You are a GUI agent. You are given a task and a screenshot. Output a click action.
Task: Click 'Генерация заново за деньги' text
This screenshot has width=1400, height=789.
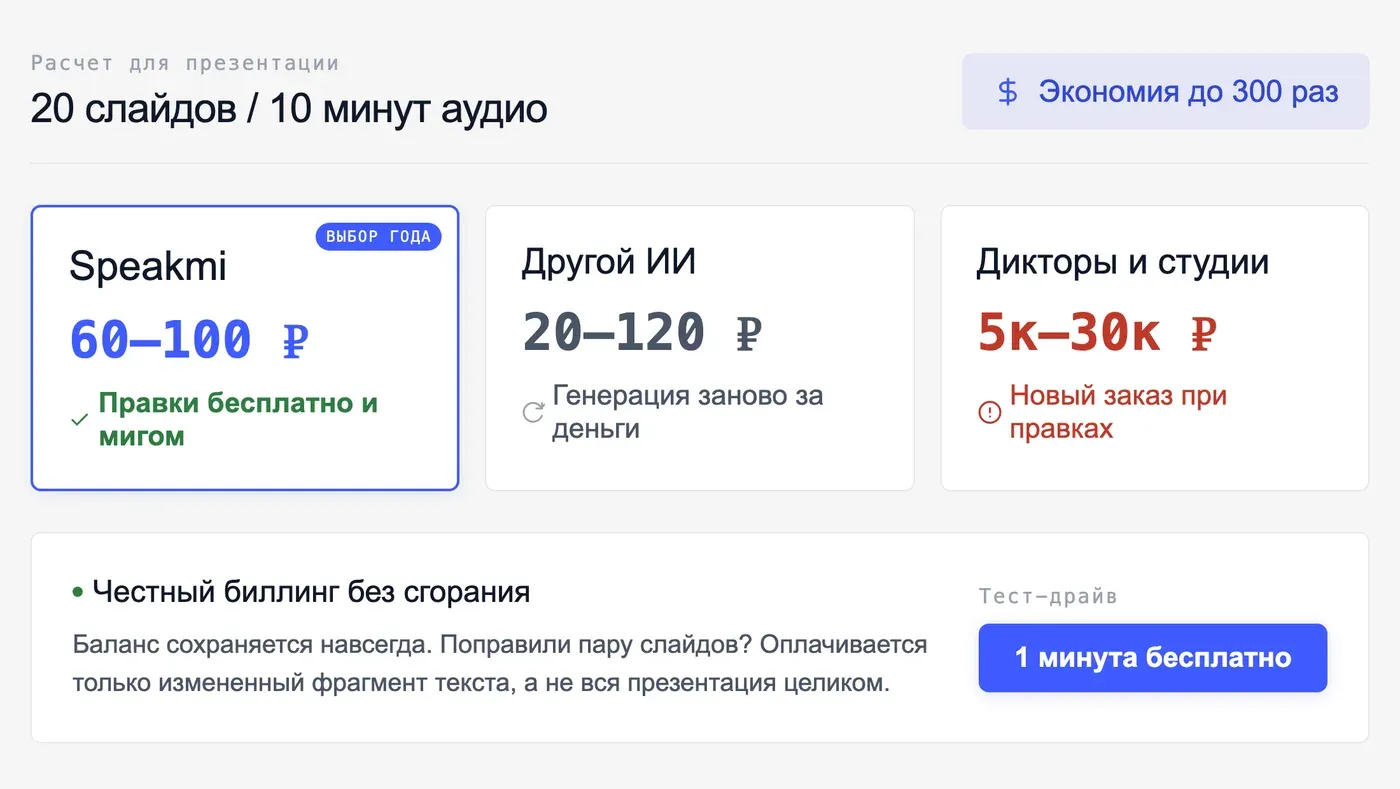click(688, 412)
